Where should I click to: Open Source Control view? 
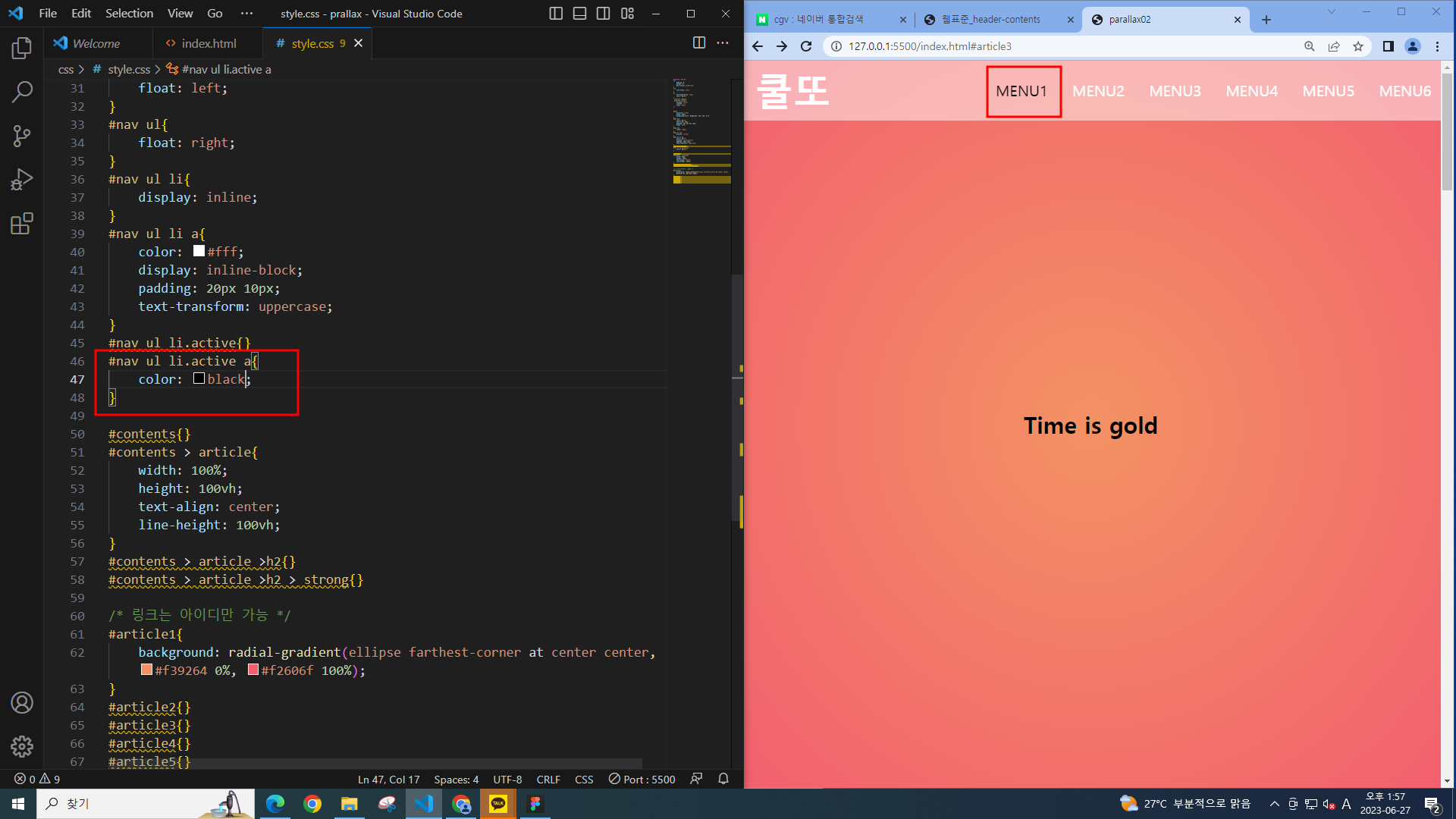pos(22,136)
